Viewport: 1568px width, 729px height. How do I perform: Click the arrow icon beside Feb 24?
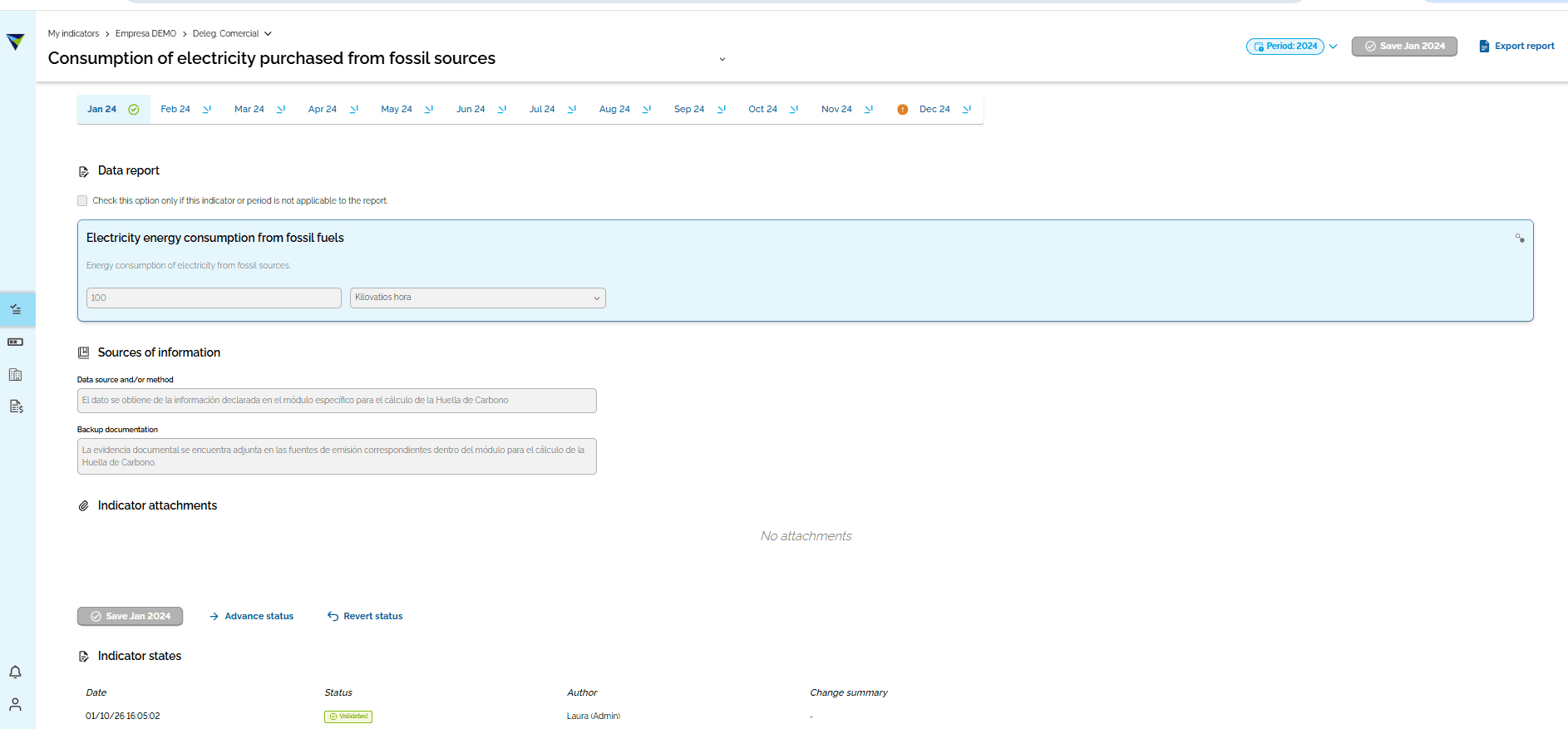tap(207, 110)
